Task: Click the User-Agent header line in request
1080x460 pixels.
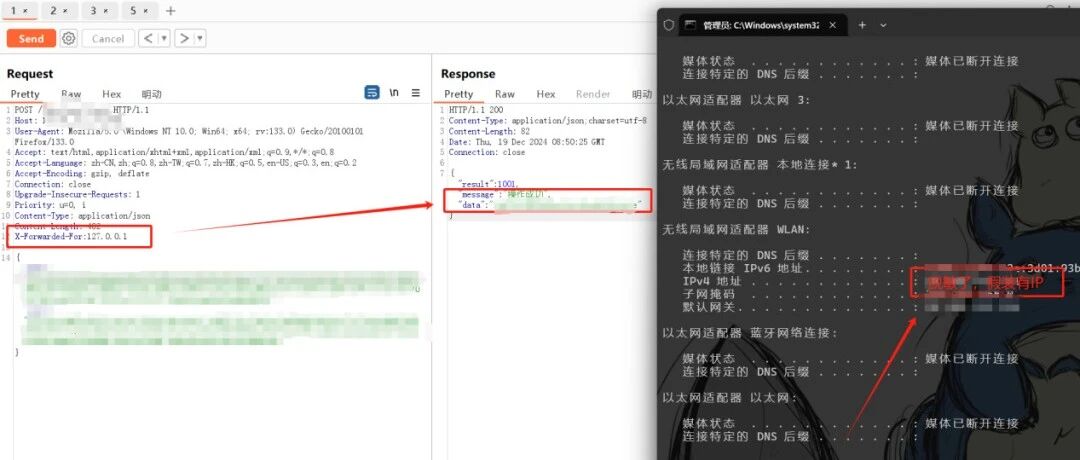Action: 189,131
